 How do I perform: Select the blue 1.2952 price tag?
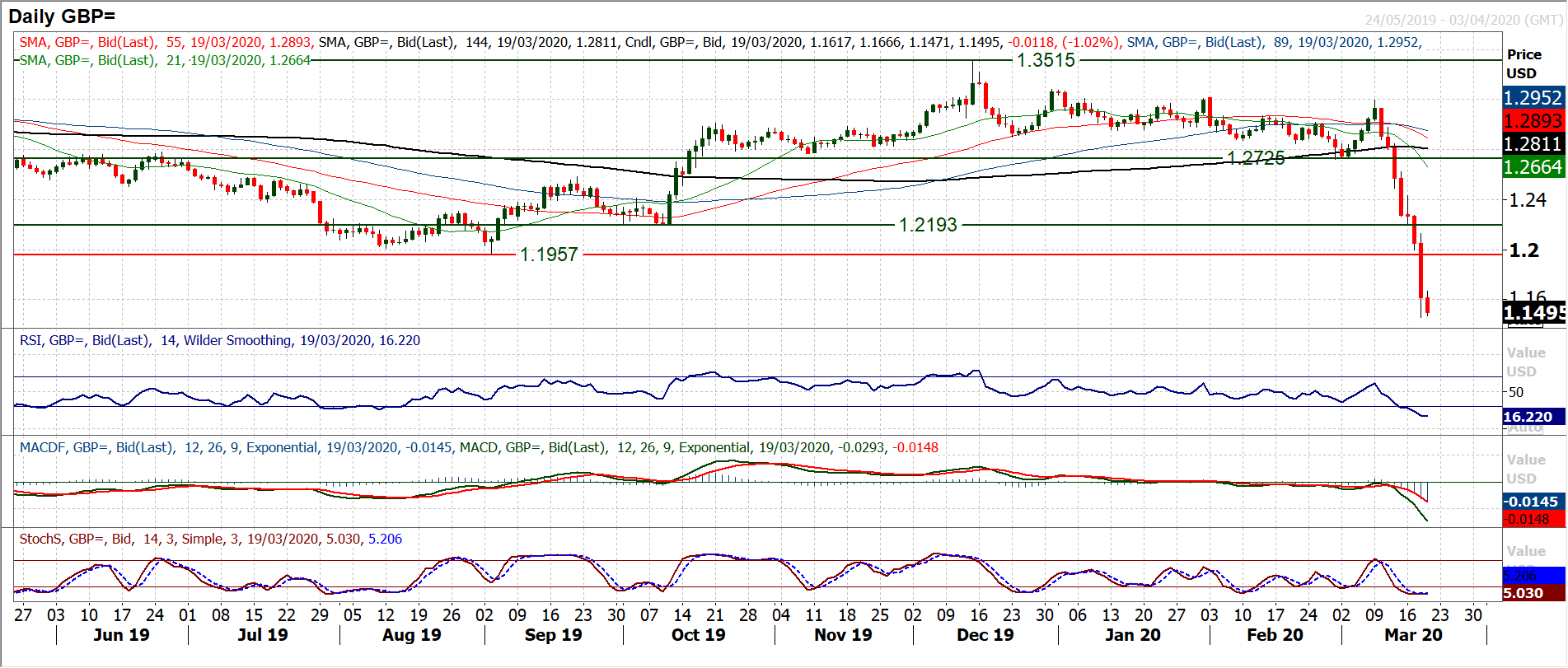(x=1533, y=97)
